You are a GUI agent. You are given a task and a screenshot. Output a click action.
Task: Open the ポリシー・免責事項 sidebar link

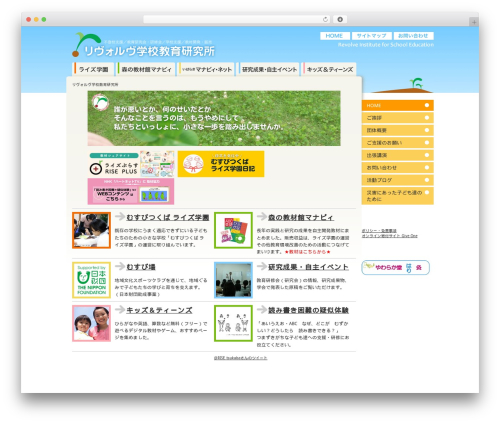pos(379,231)
